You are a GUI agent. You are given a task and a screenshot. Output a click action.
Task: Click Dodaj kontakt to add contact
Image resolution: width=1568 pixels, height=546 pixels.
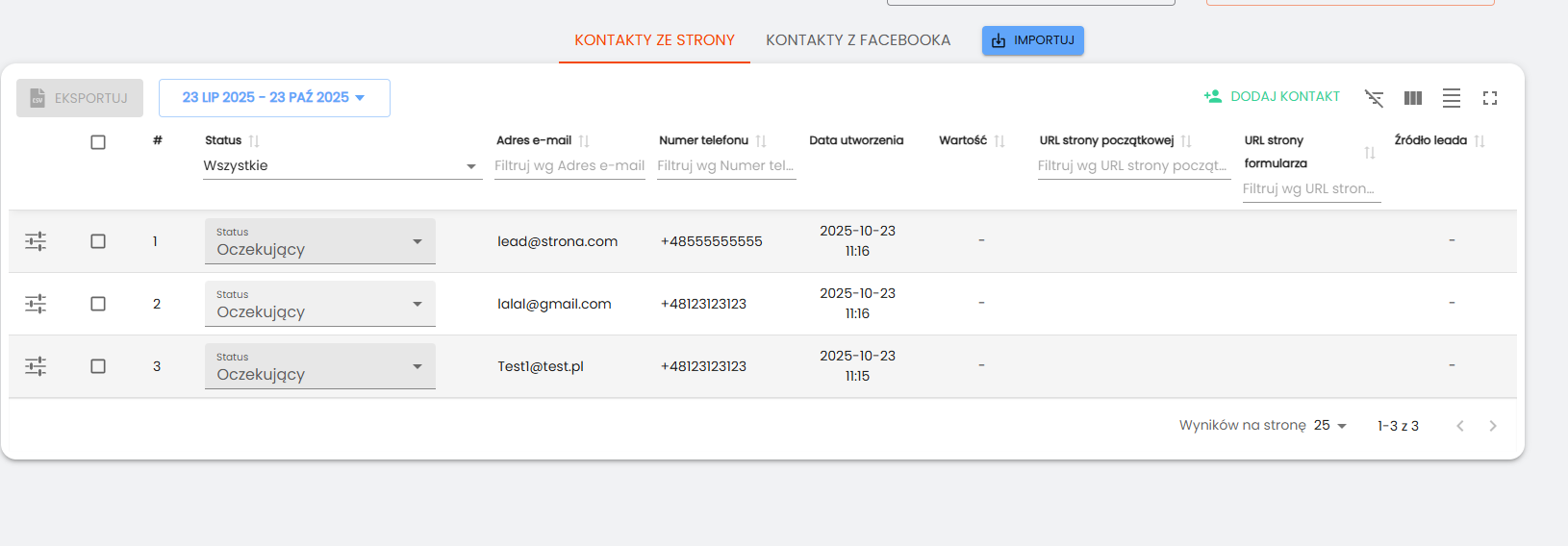[1271, 97]
